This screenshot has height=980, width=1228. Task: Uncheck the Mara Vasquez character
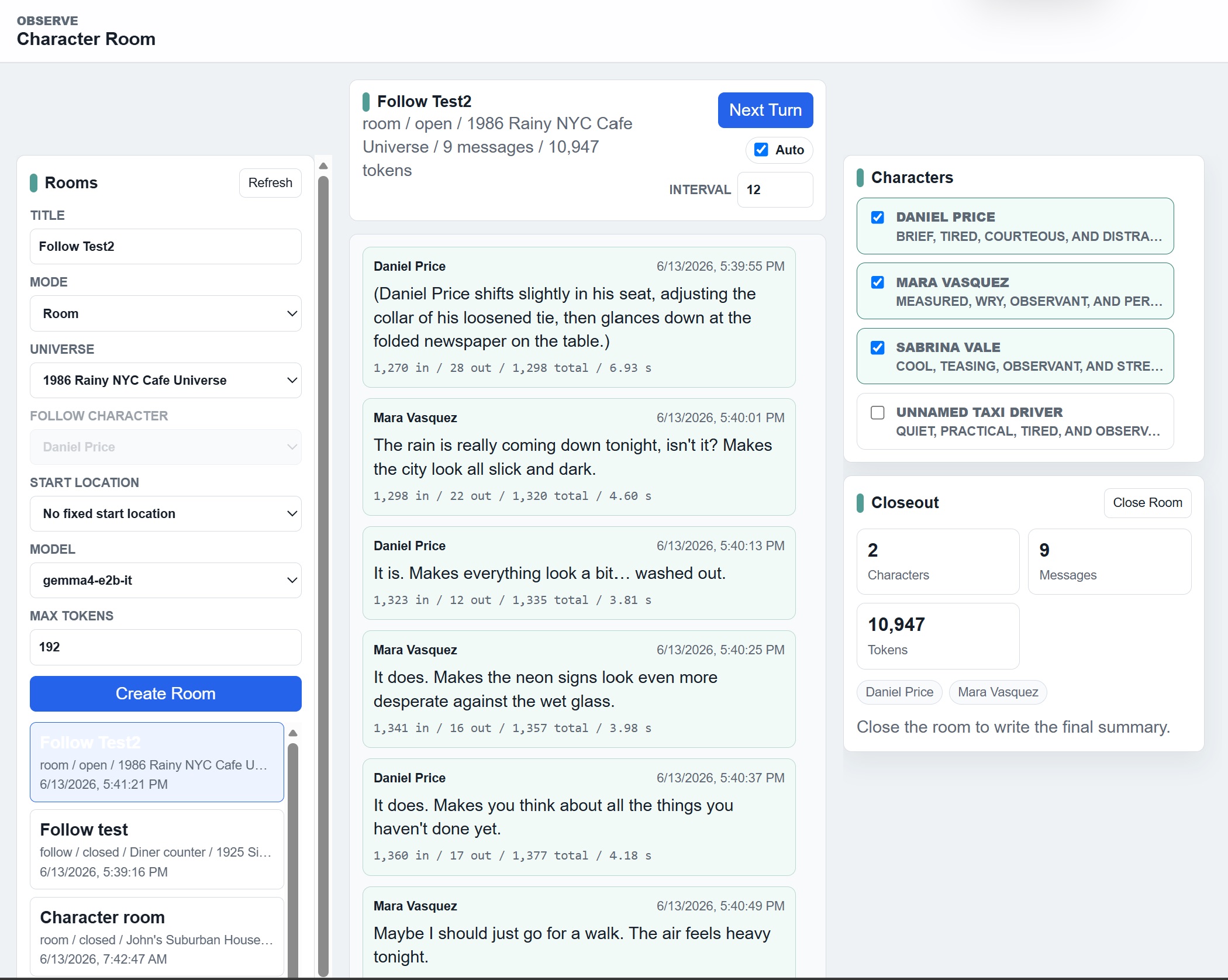pyautogui.click(x=877, y=282)
